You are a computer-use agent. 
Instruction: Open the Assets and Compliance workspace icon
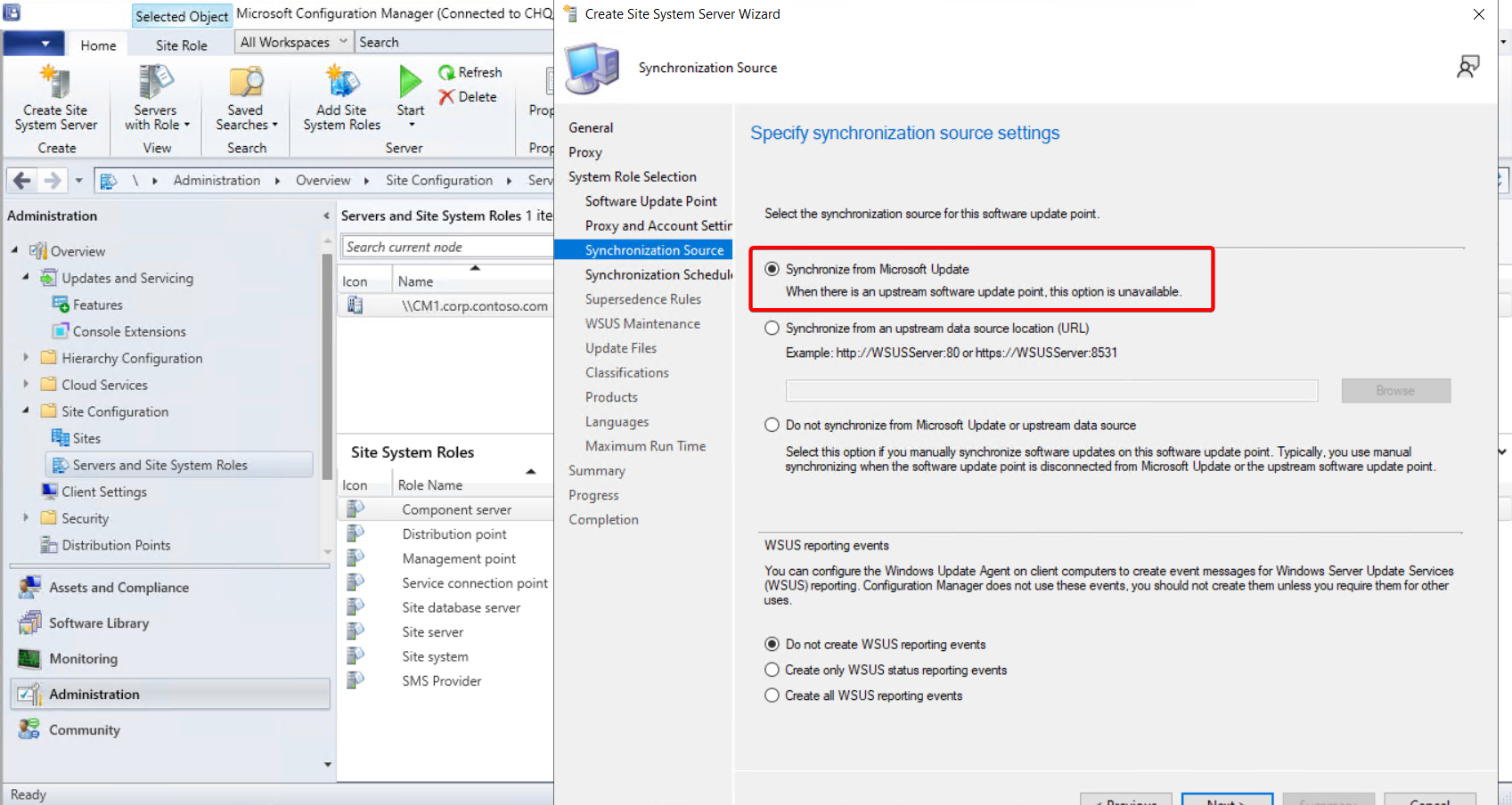[29, 588]
